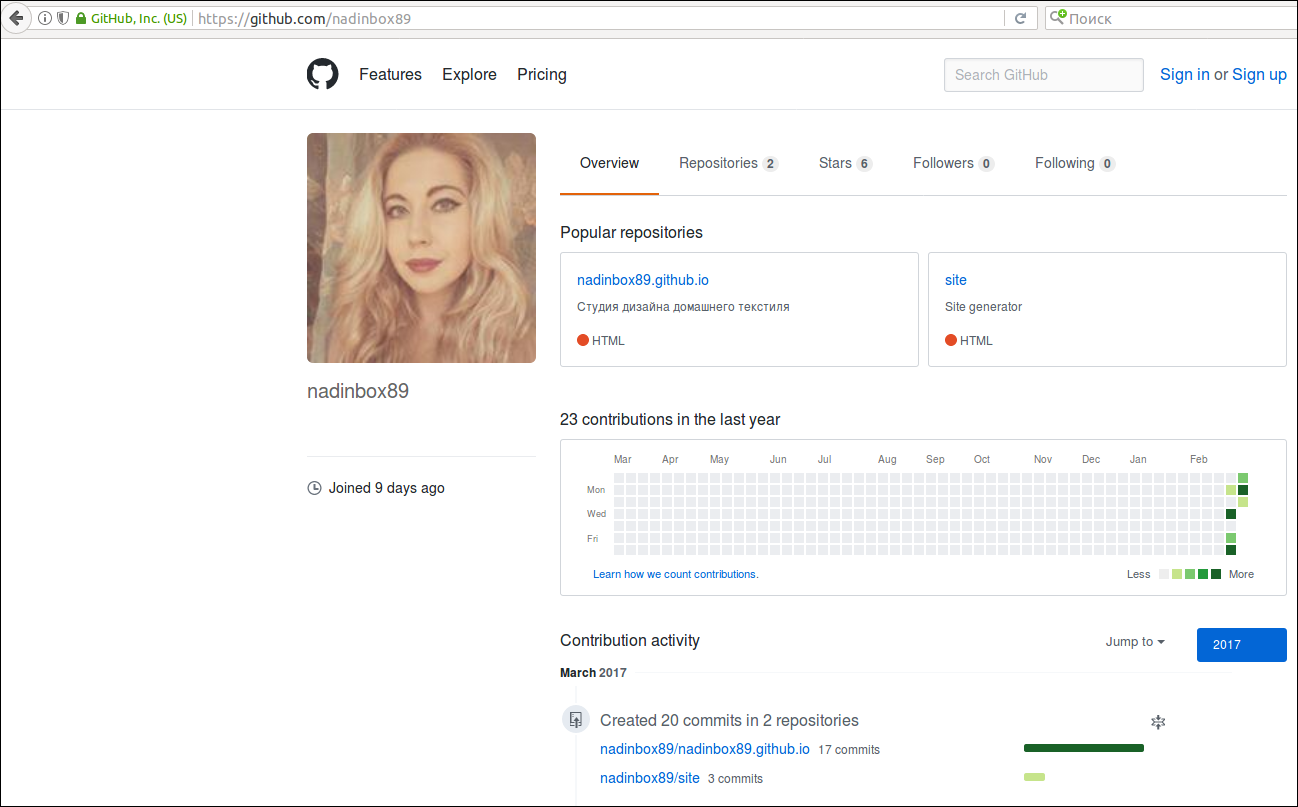1298x807 pixels.
Task: Click the 23 contributions heading
Action: [x=670, y=420]
